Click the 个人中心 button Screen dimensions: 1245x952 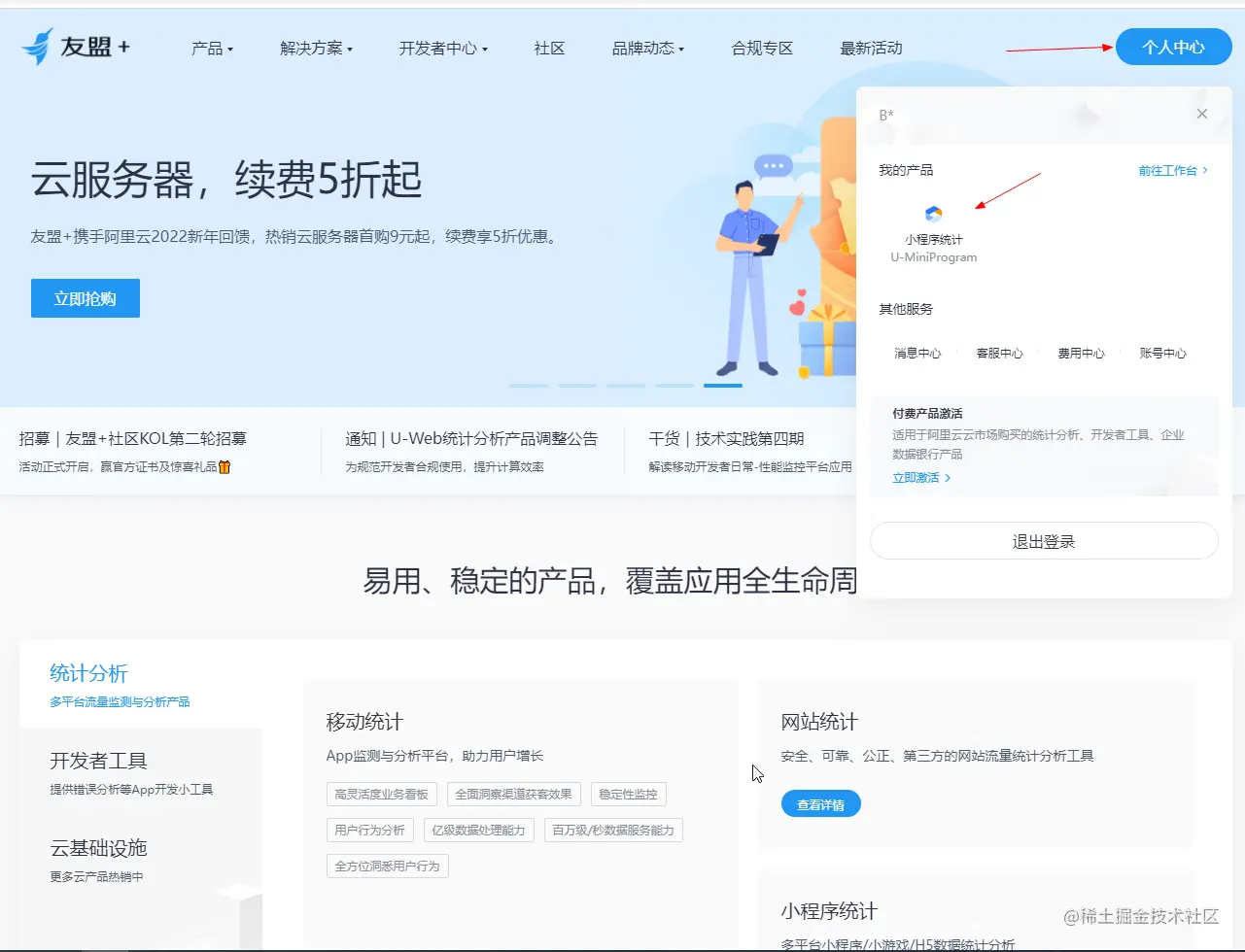(1173, 47)
